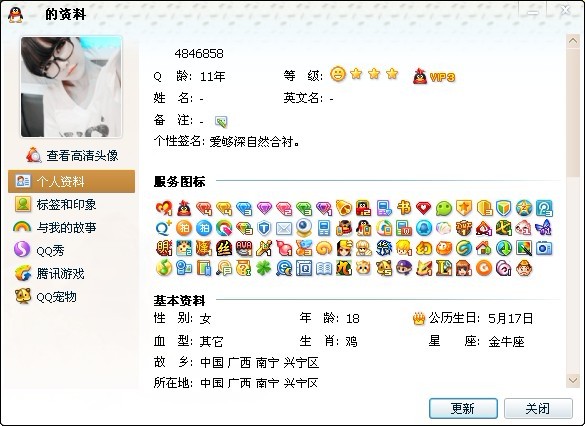Click the smiley face level icon
The height and width of the screenshot is (426, 585).
click(x=338, y=74)
